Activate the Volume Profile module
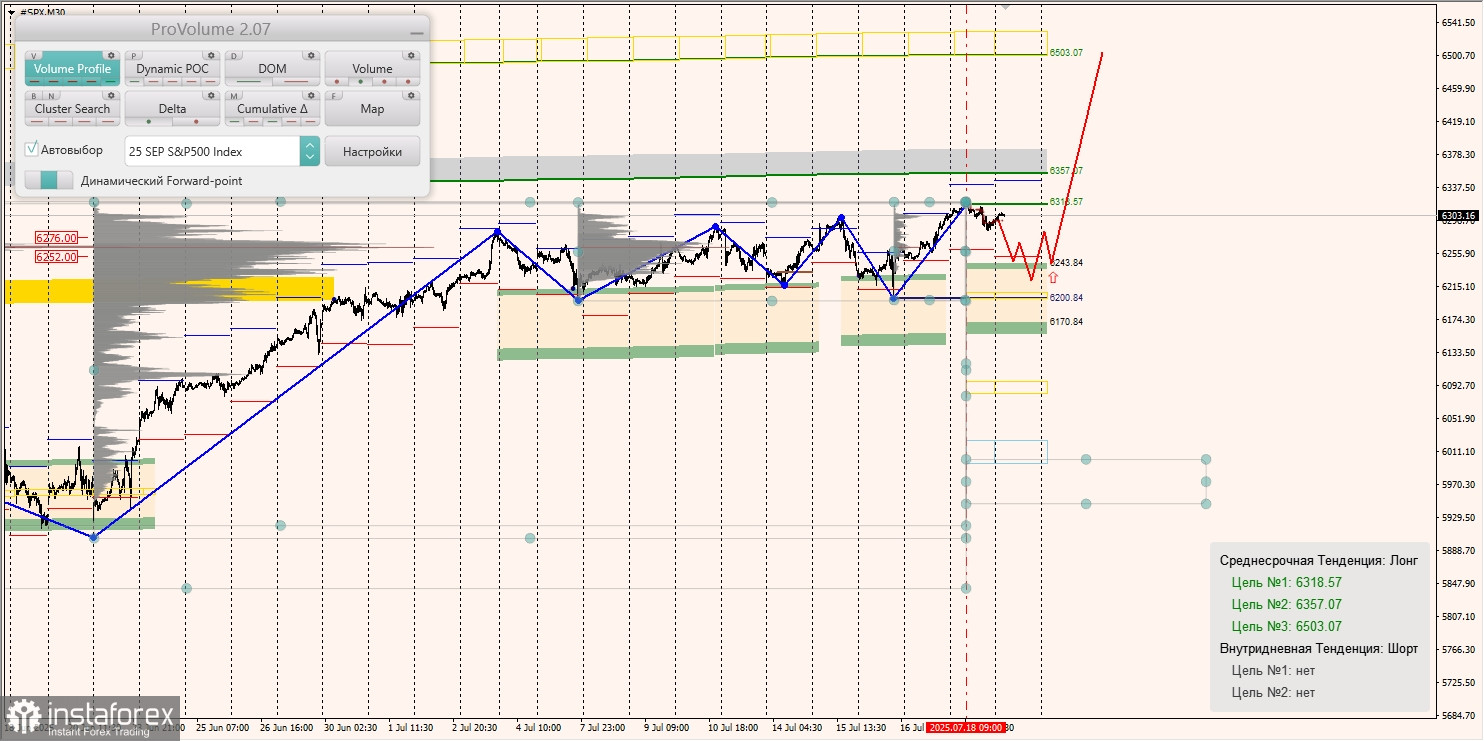The image size is (1484, 741). pyautogui.click(x=72, y=69)
